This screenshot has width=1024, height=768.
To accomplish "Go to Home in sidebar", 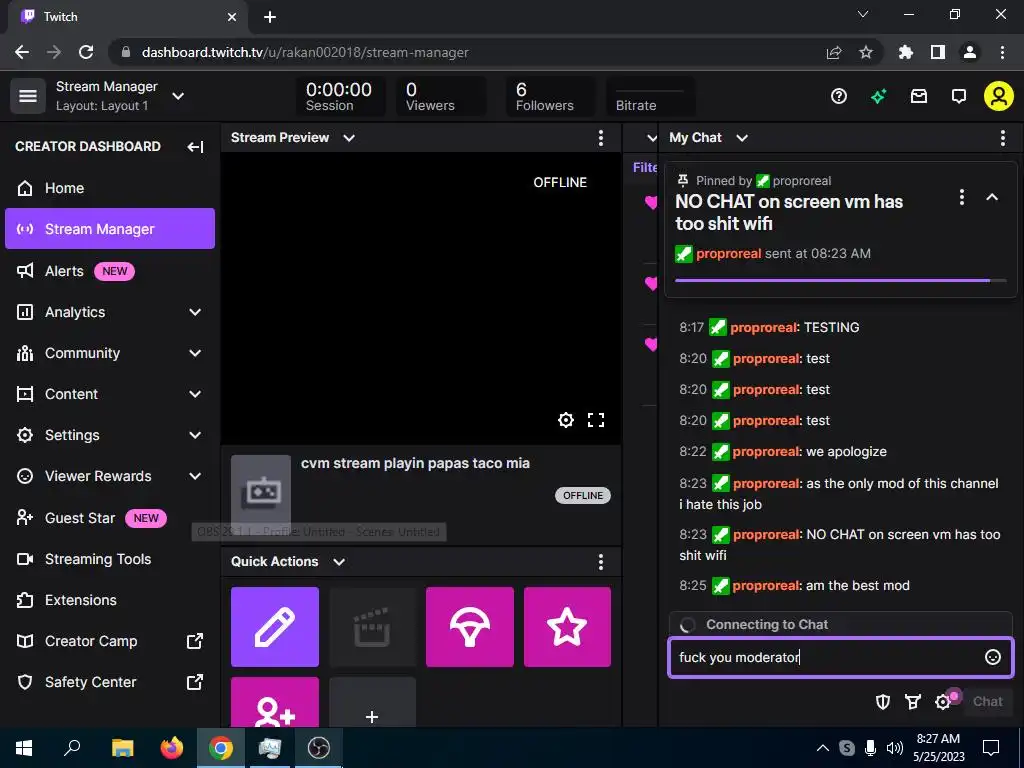I will click(110, 188).
